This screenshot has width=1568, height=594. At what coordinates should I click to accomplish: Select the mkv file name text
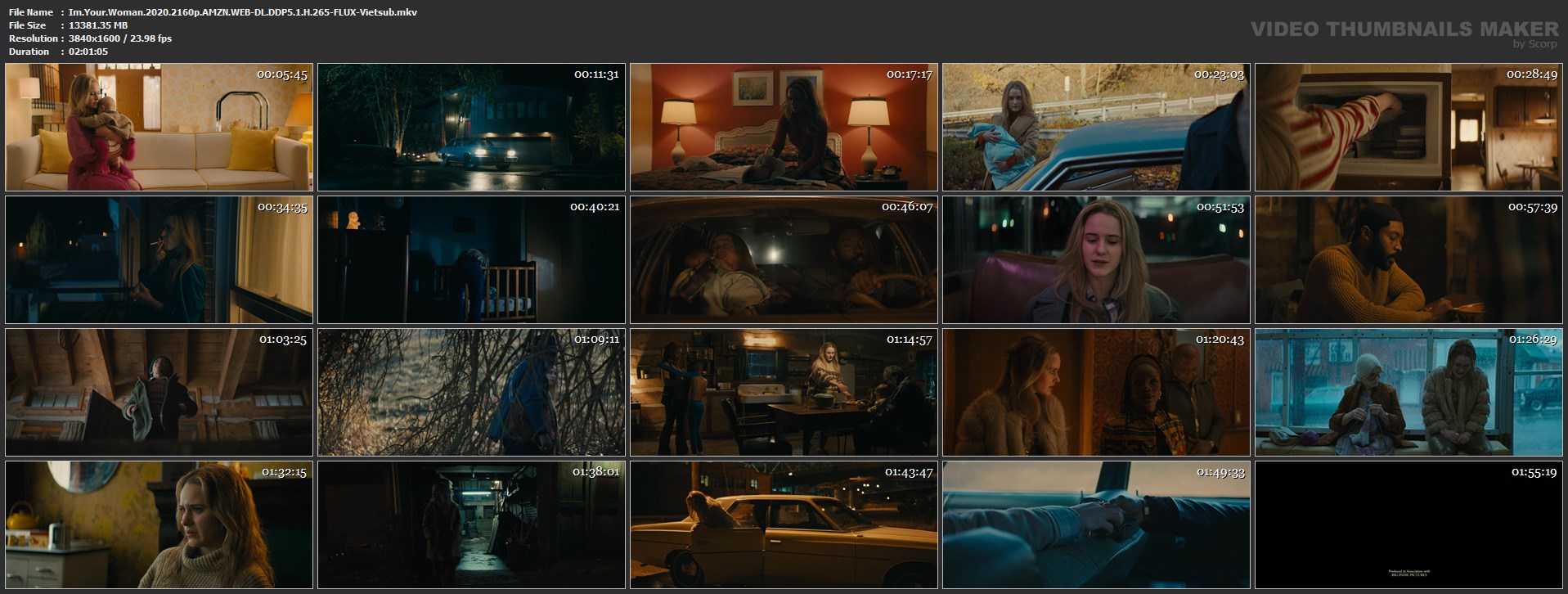(x=243, y=12)
